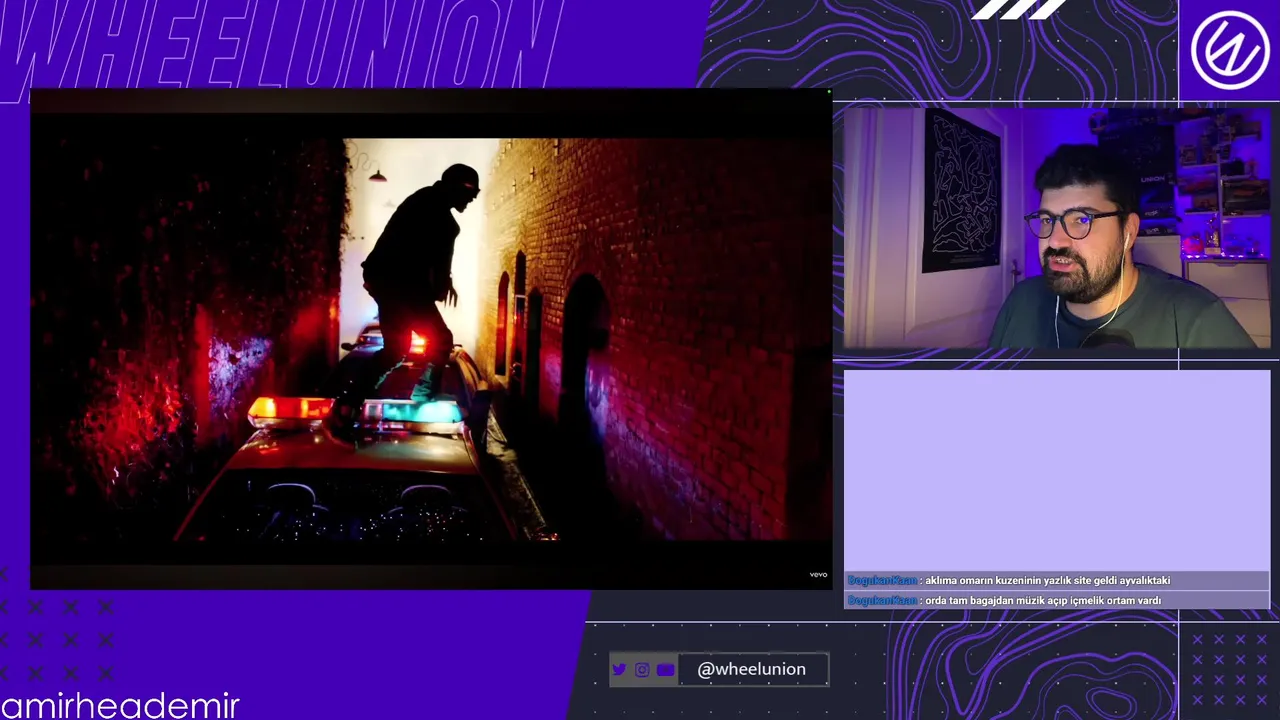Click the @wheelunion handle label
The image size is (1280, 720).
pos(752,669)
